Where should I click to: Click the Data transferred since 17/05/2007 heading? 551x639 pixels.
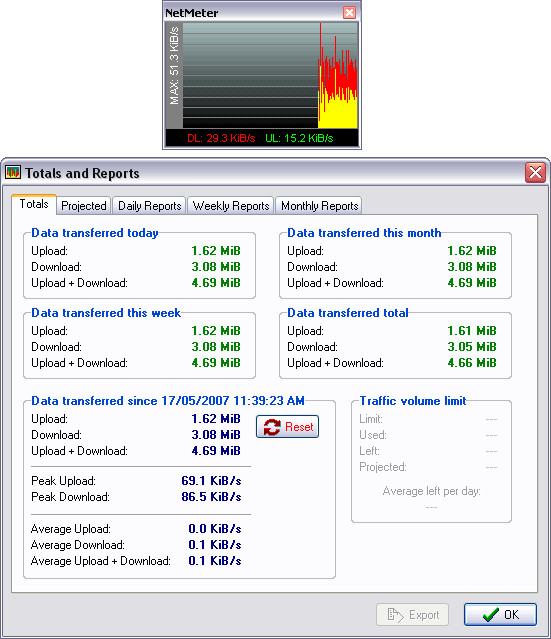pos(168,401)
